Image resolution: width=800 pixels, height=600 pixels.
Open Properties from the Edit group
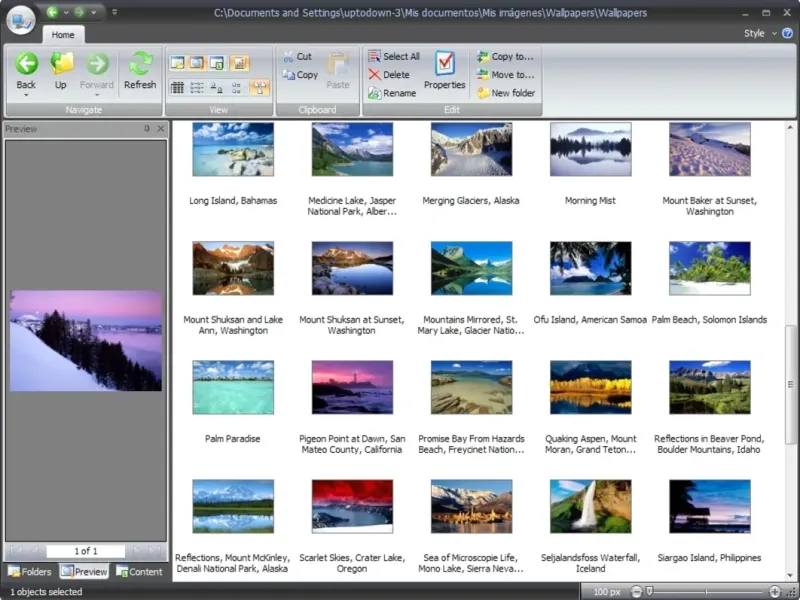click(x=444, y=65)
